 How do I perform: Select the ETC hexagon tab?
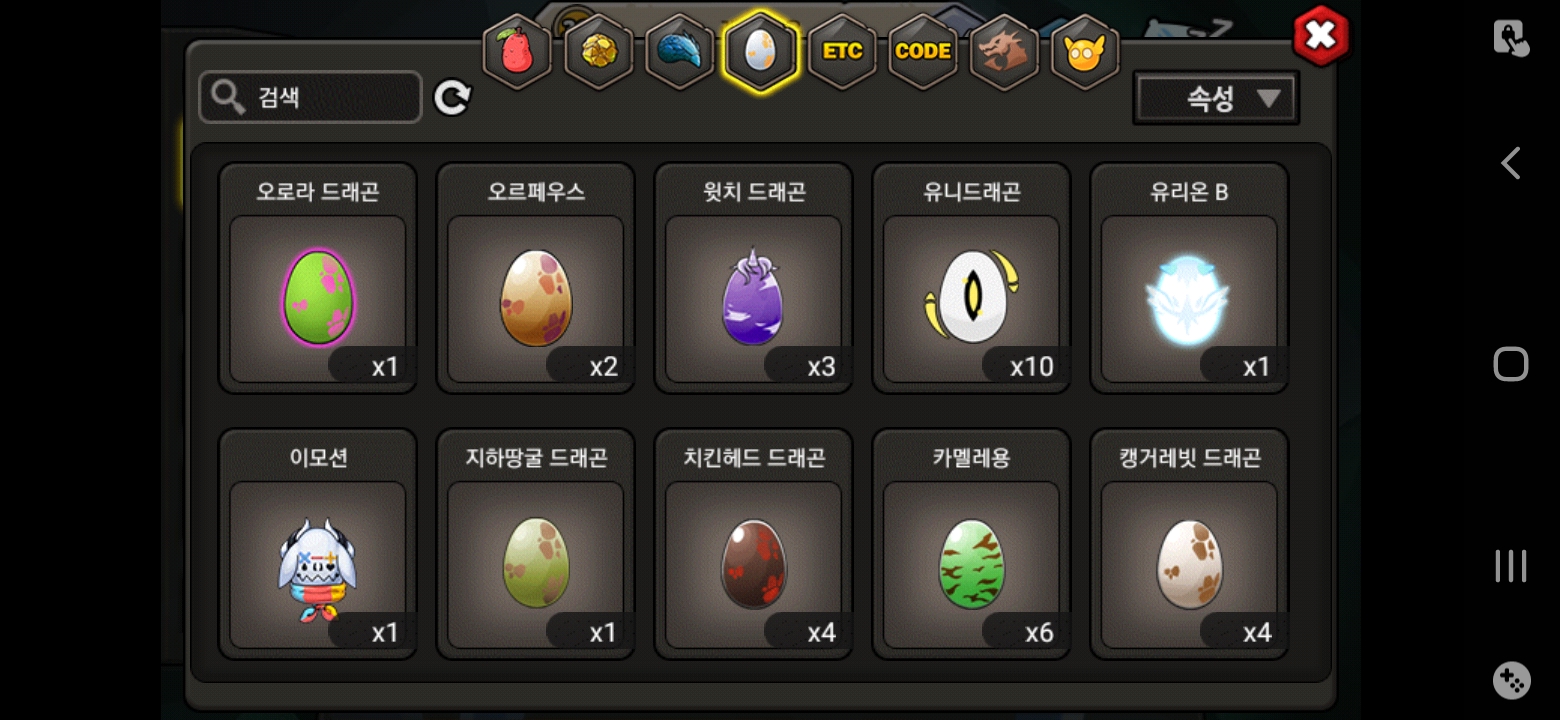point(842,52)
